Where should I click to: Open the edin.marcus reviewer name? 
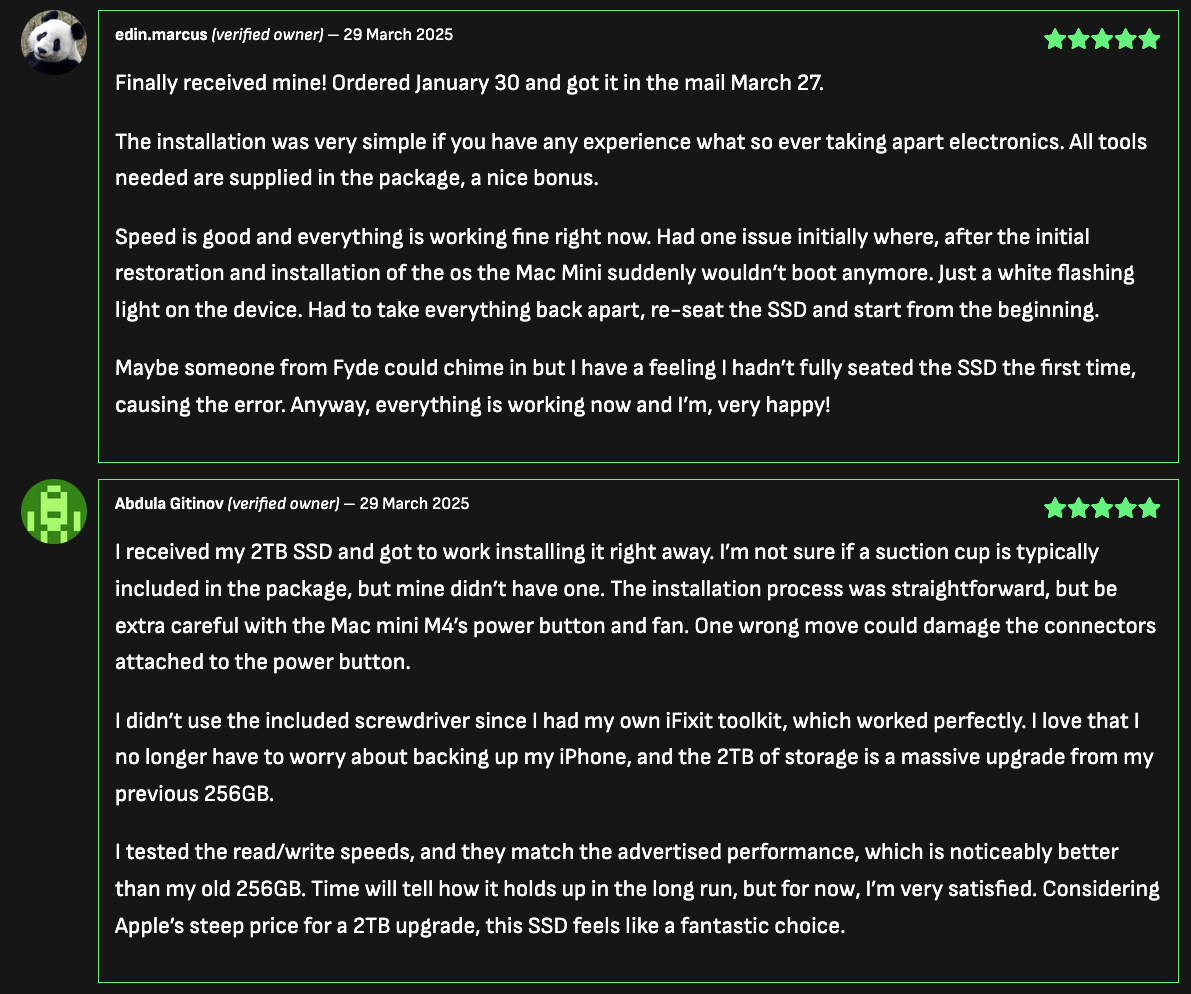161,35
